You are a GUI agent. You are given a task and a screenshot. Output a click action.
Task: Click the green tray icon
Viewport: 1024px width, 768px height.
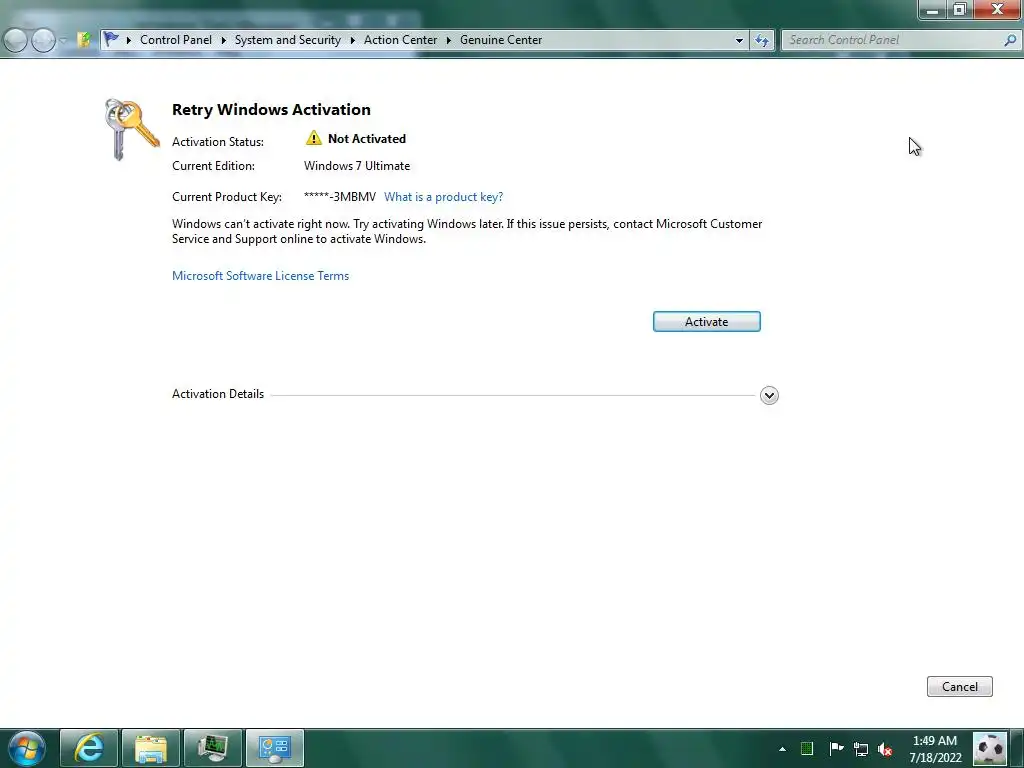[807, 748]
